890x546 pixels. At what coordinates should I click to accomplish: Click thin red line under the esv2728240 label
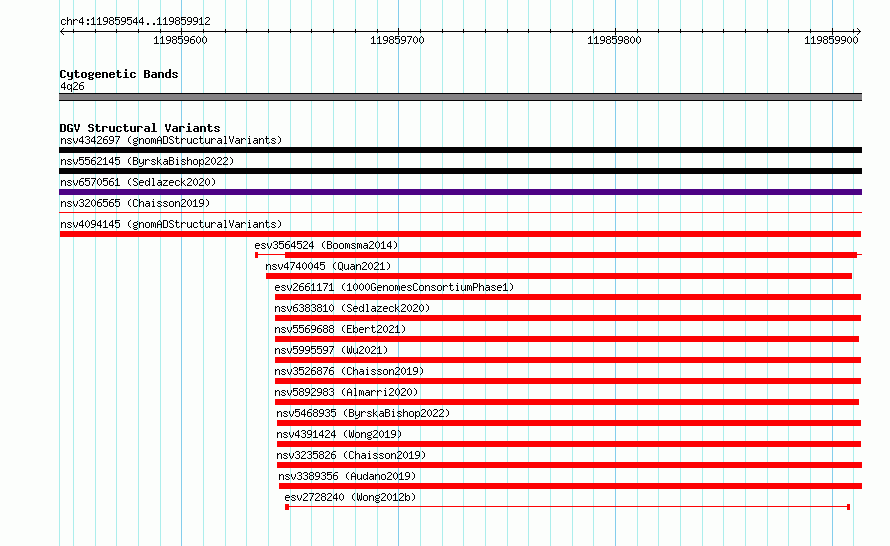(568, 507)
